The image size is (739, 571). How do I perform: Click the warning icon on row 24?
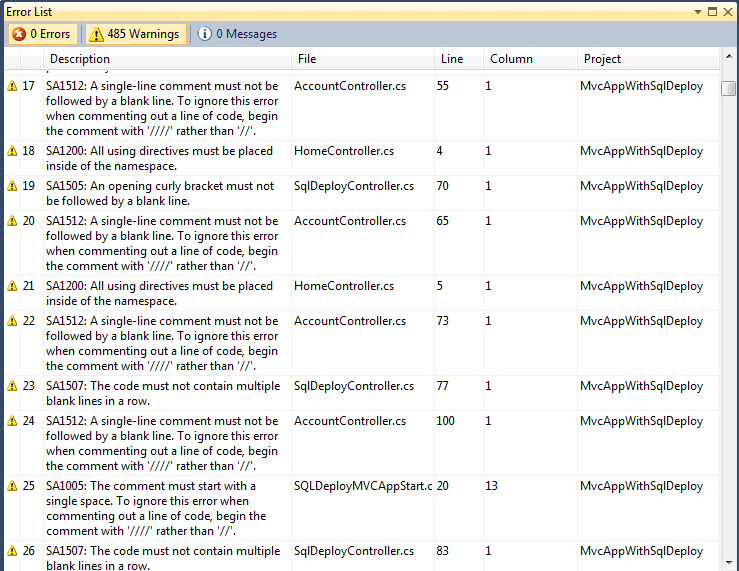12,421
